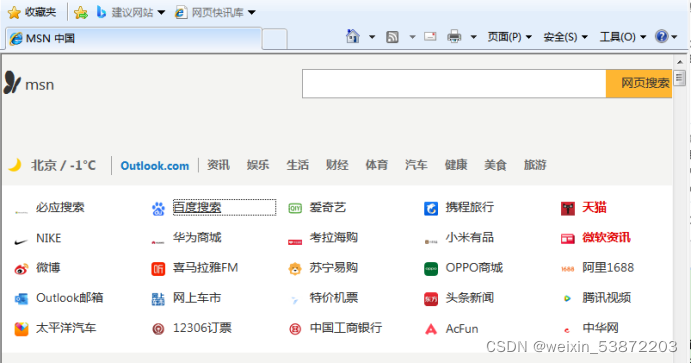Viewport: 692px width, 363px height.
Task: Click the moon weather icon
Action: tap(15, 165)
